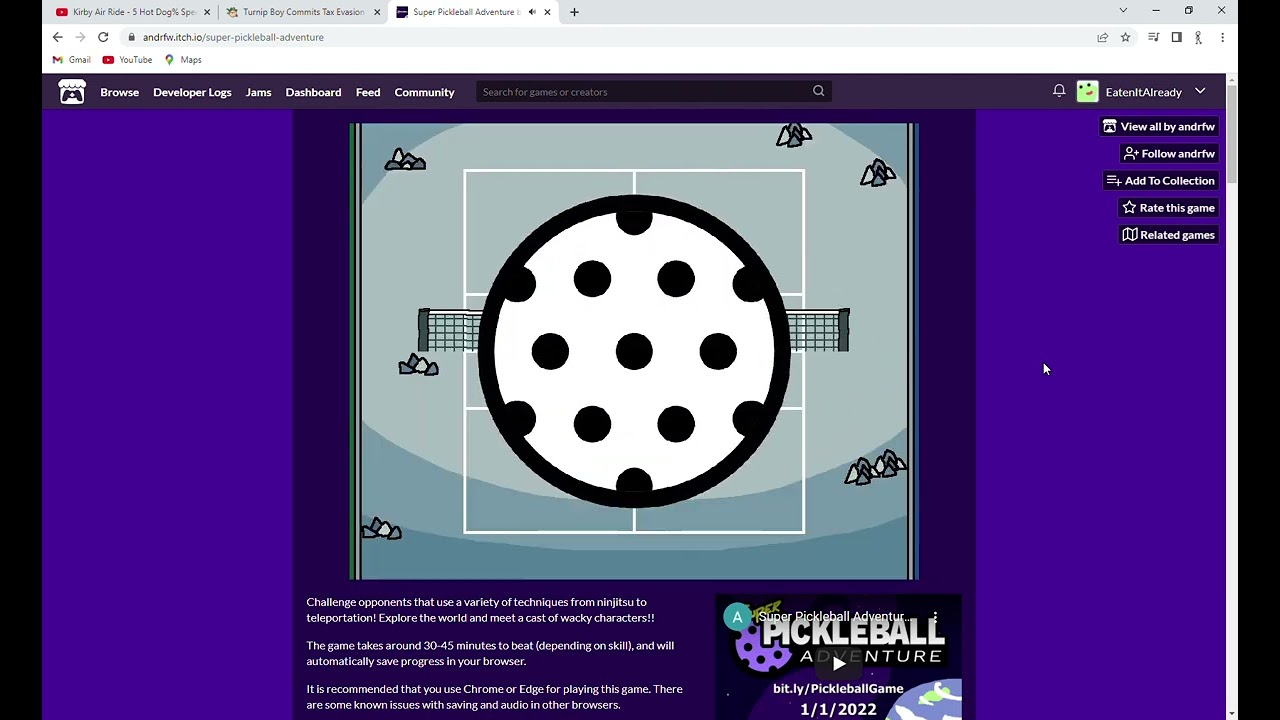Image resolution: width=1280 pixels, height=720 pixels.
Task: Reload the current page
Action: (103, 37)
